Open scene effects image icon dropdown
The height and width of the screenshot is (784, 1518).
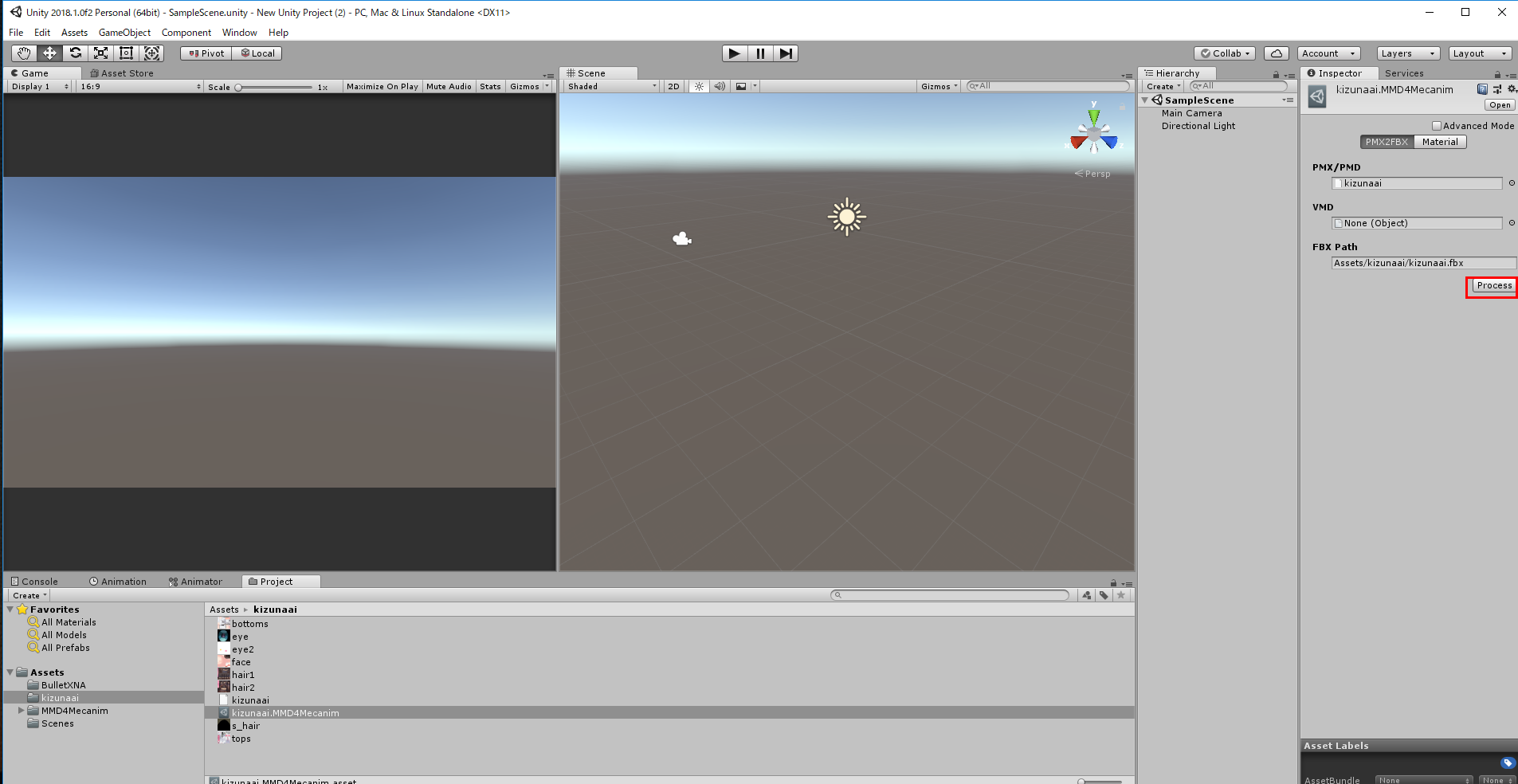746,86
